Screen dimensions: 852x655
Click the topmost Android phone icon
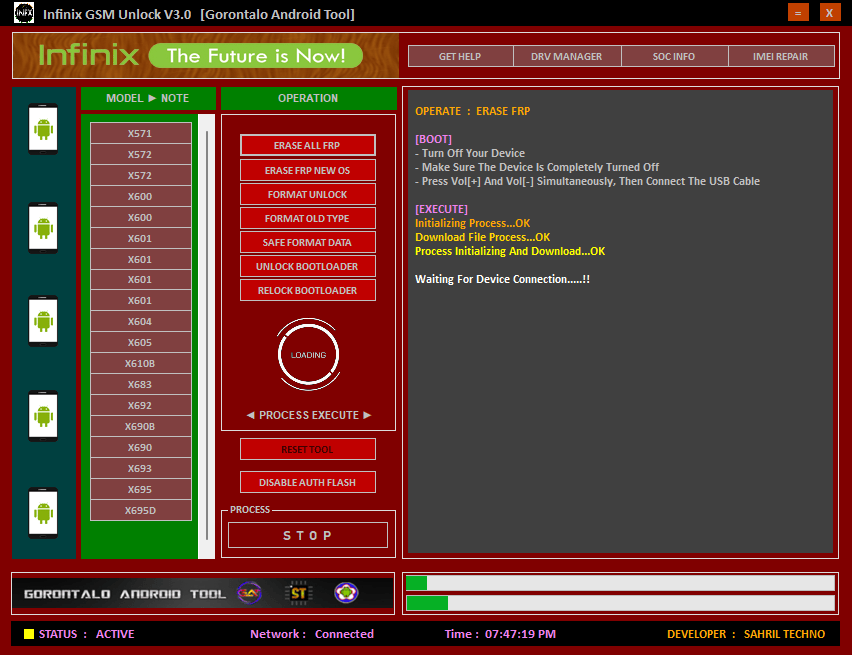pyautogui.click(x=43, y=129)
